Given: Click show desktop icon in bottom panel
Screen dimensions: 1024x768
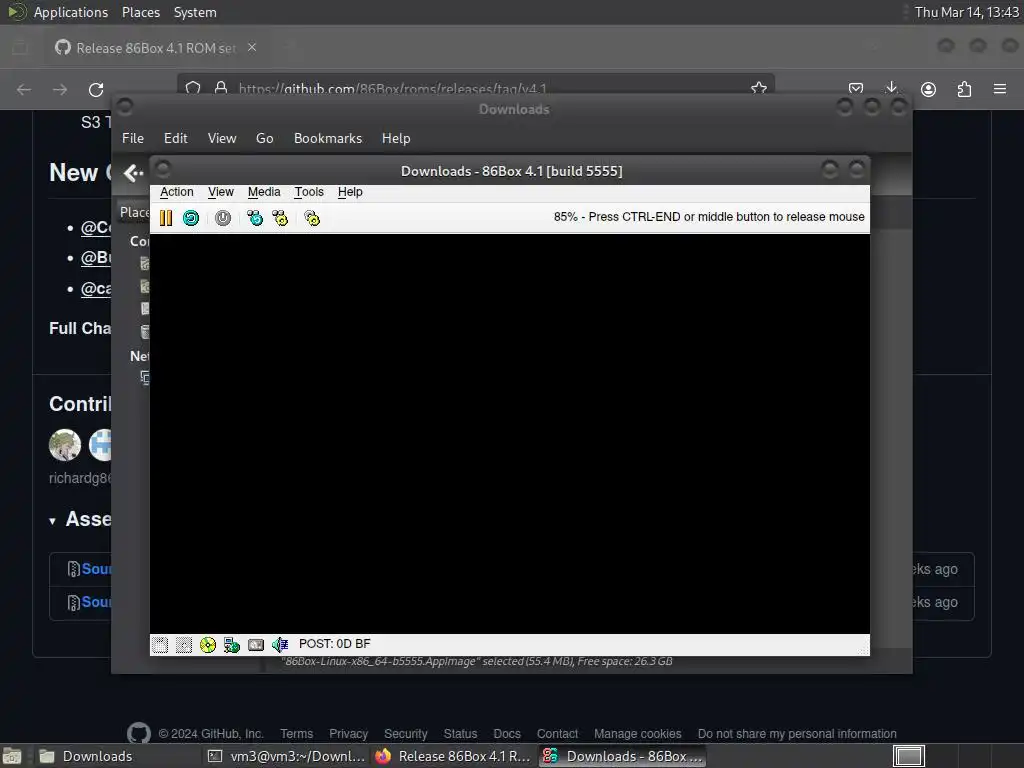Looking at the screenshot, I should click(x=12, y=756).
